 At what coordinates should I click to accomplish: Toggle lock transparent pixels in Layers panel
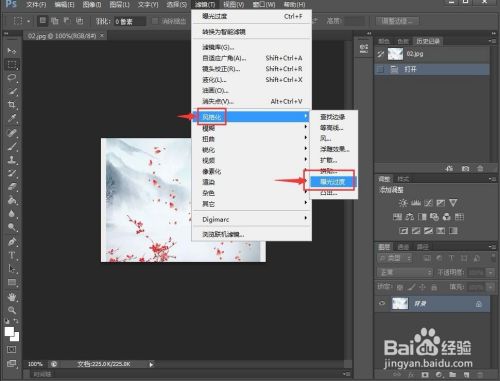click(400, 287)
